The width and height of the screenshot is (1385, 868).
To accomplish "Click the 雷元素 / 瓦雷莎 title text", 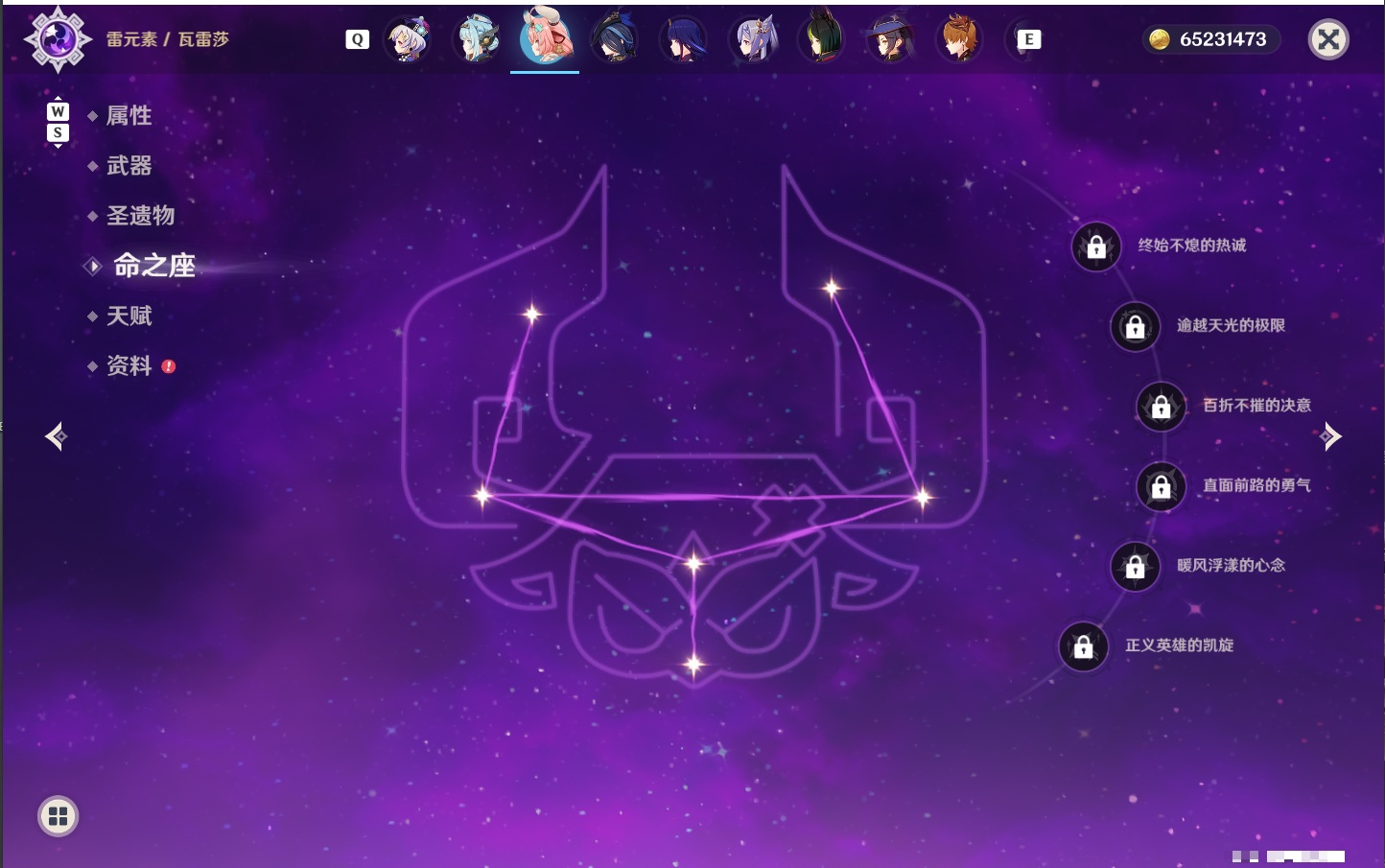I will click(168, 39).
